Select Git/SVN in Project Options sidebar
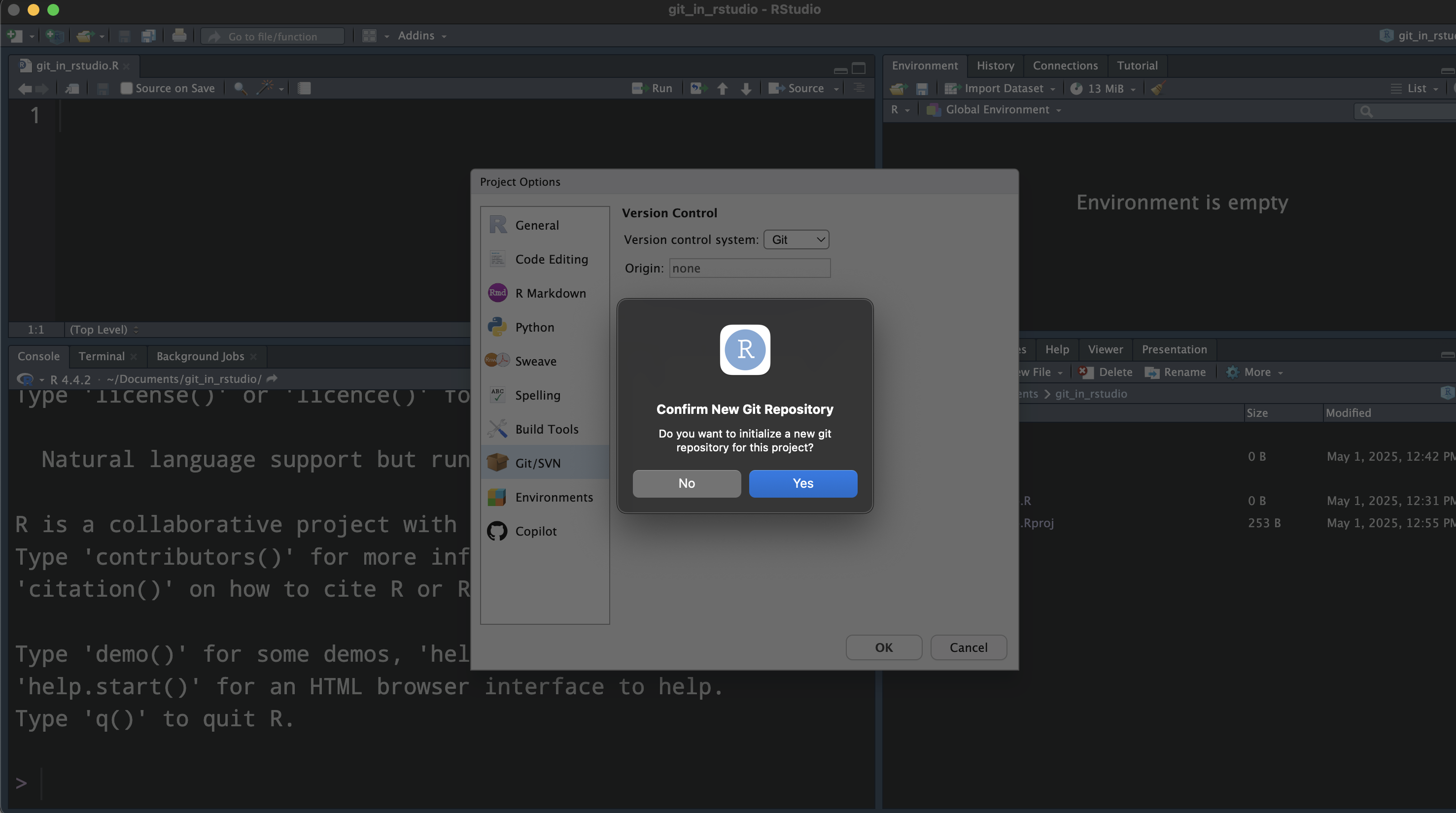 537,463
